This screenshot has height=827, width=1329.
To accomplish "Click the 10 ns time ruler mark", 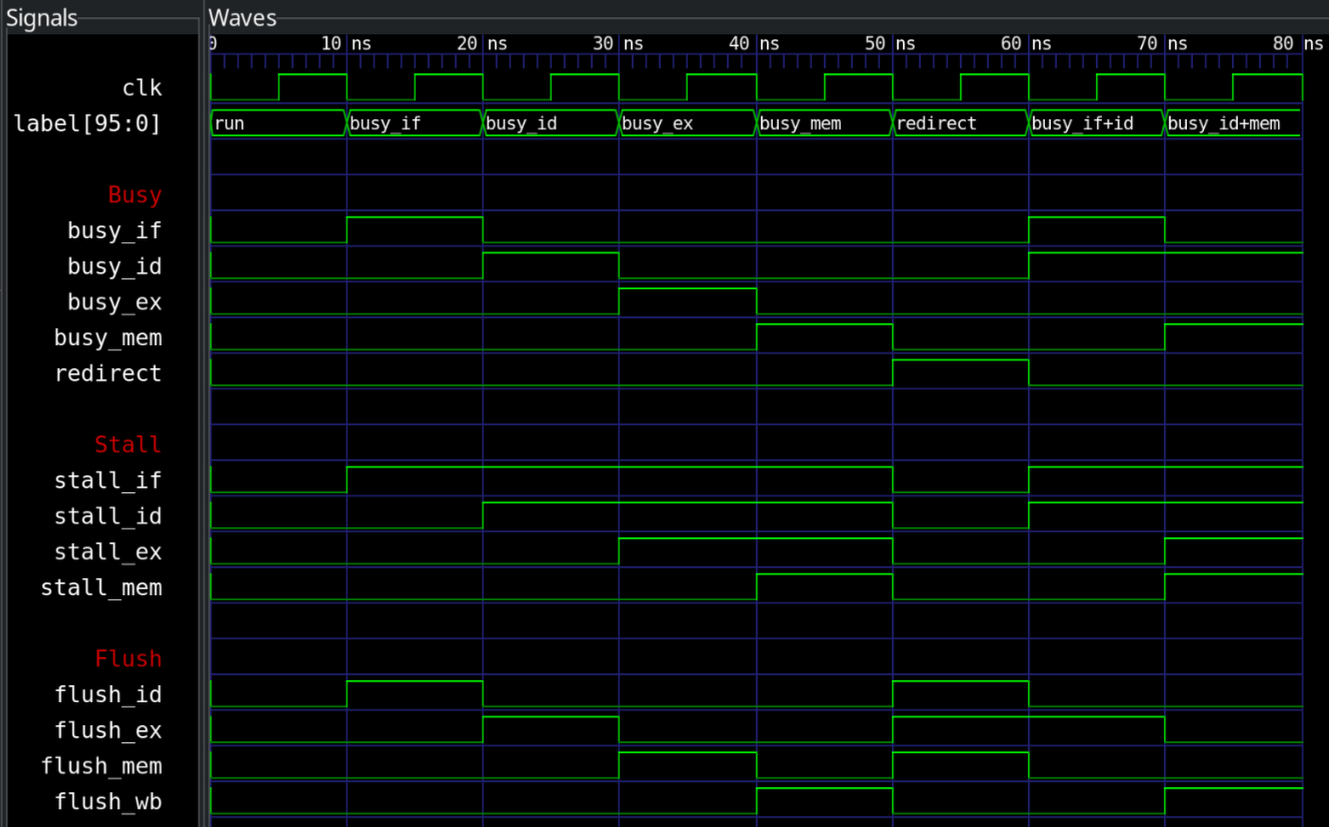I will tap(347, 44).
